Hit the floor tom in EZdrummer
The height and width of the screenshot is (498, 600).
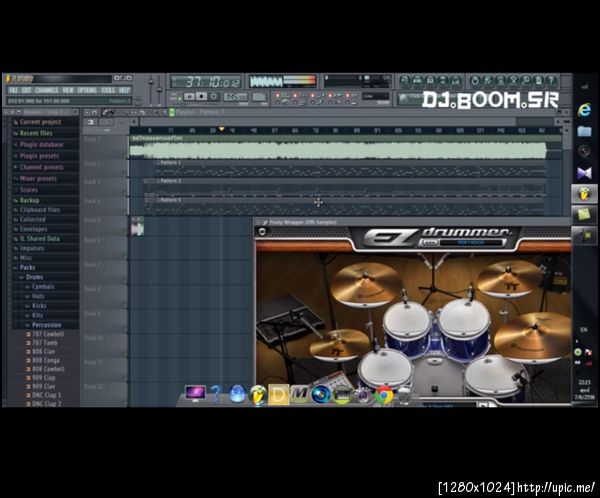coord(496,375)
